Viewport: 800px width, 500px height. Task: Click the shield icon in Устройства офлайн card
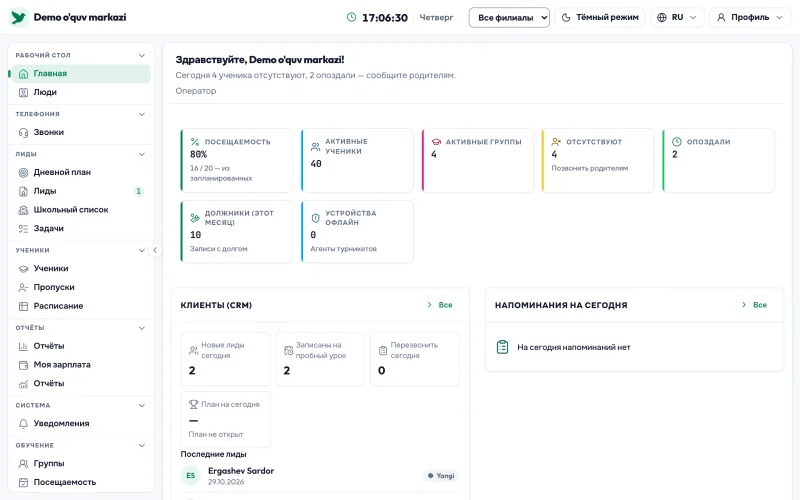point(315,218)
